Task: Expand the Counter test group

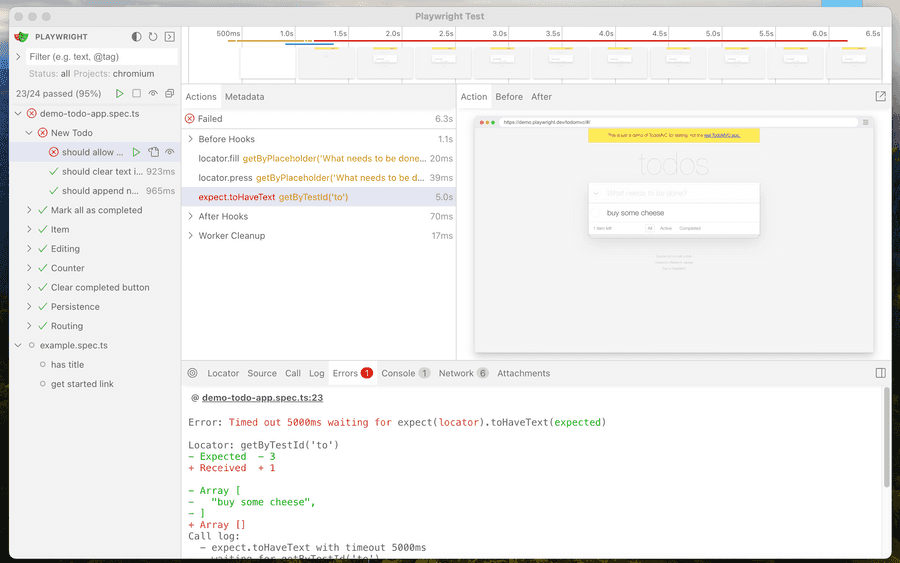Action: 29,268
